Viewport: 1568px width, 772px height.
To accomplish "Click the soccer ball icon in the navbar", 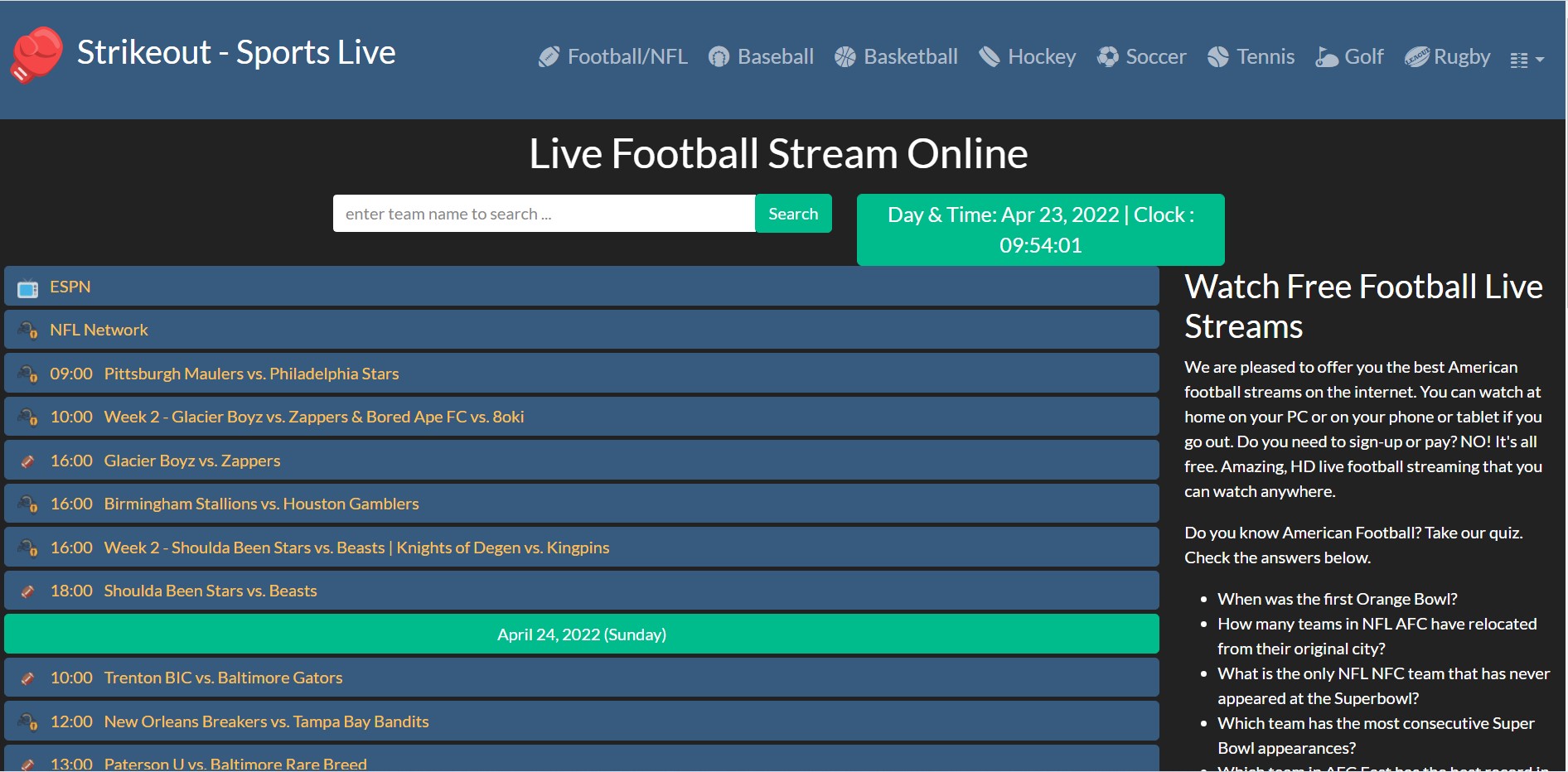I will click(x=1106, y=56).
